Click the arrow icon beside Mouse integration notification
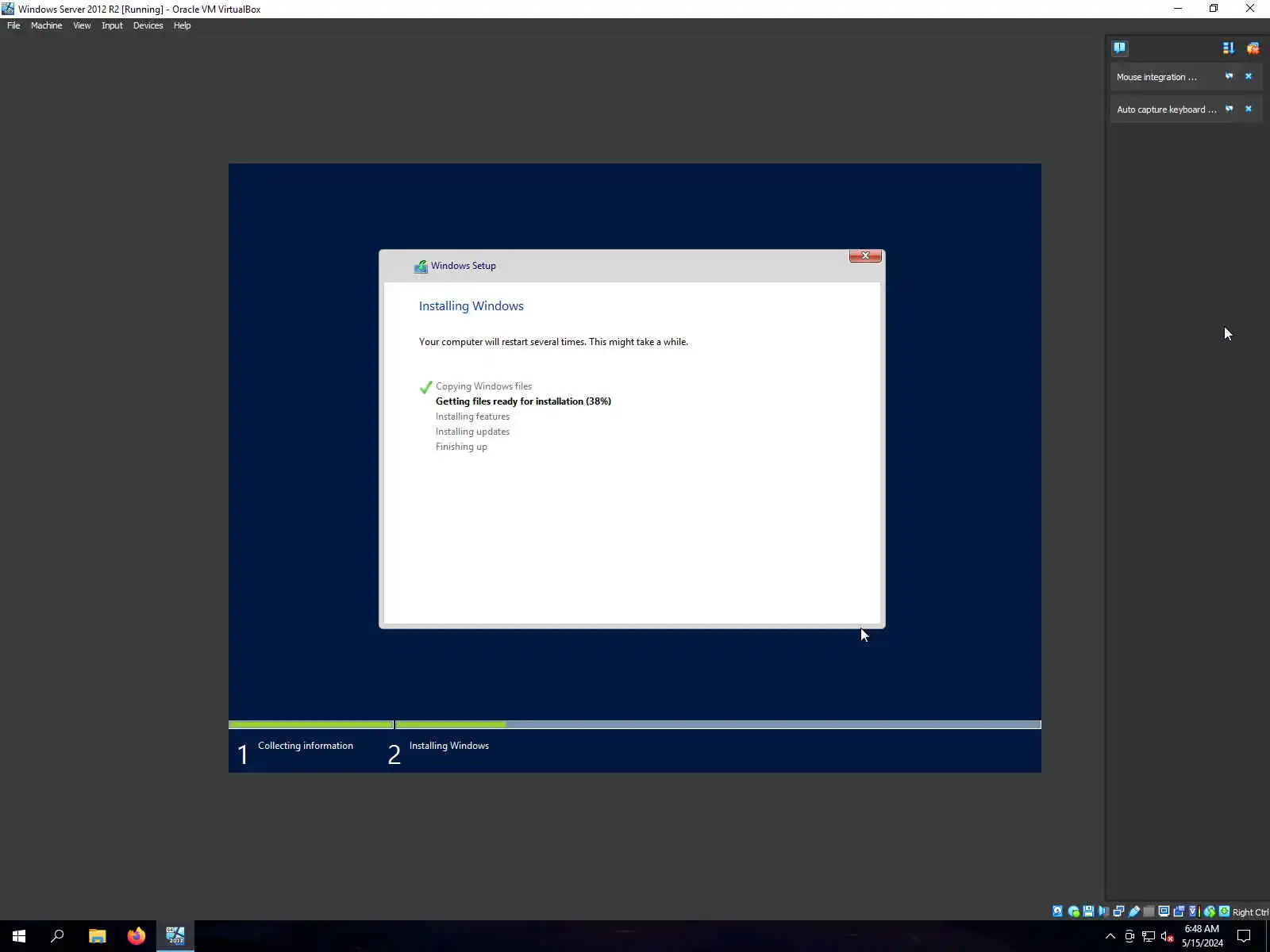The width and height of the screenshot is (1270, 952). coord(1229,76)
